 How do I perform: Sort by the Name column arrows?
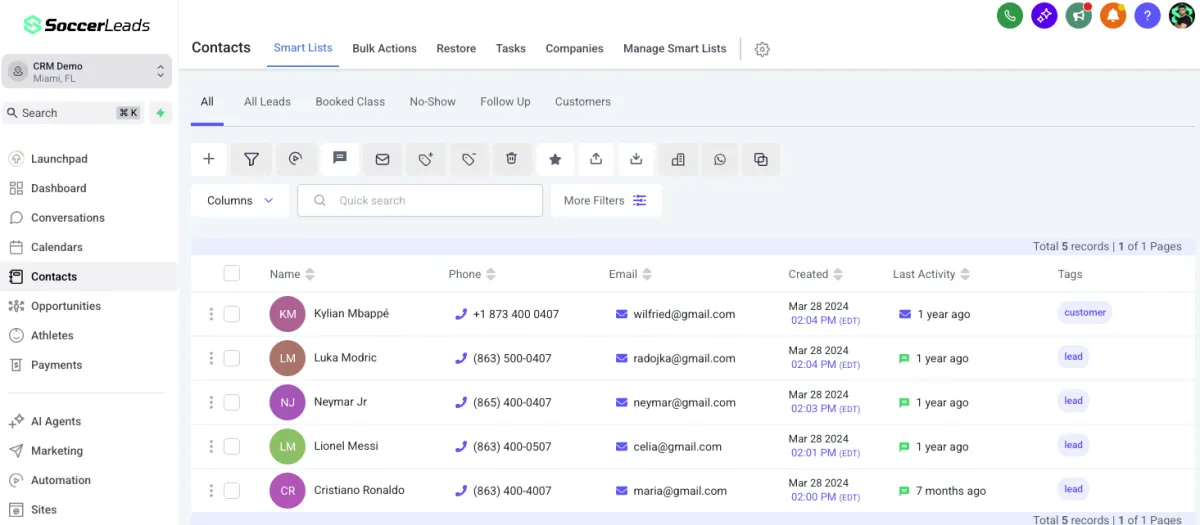click(x=310, y=274)
